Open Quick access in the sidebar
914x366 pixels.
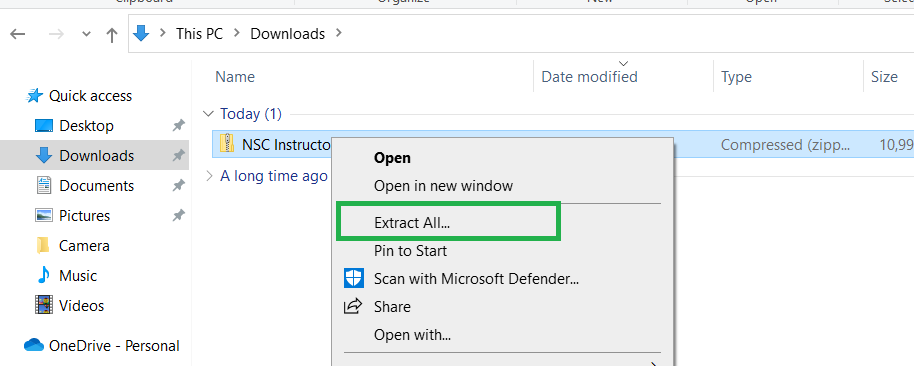tap(90, 96)
